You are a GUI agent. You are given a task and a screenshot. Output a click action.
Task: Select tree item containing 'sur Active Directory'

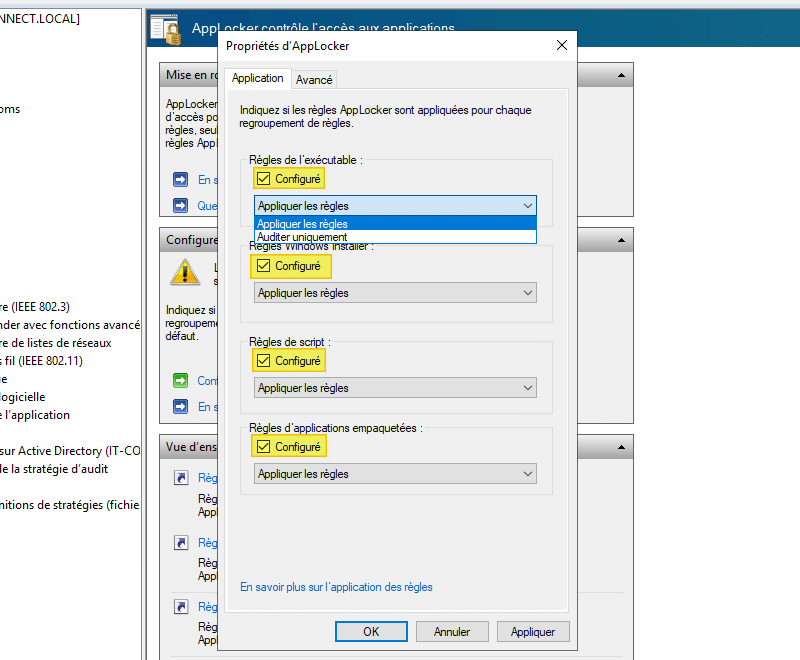coord(70,451)
